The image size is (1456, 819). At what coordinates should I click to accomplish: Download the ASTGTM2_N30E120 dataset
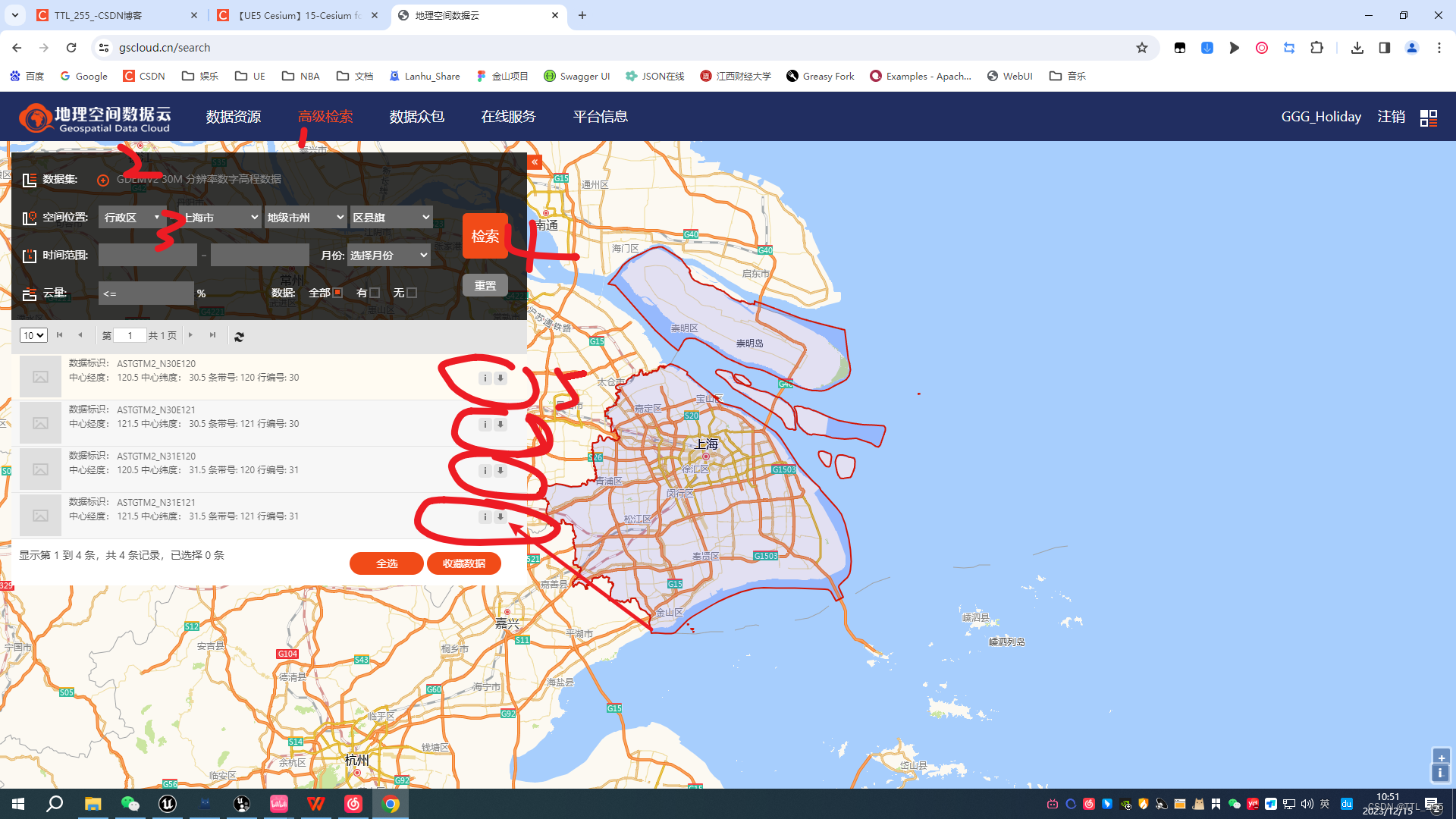coord(500,378)
